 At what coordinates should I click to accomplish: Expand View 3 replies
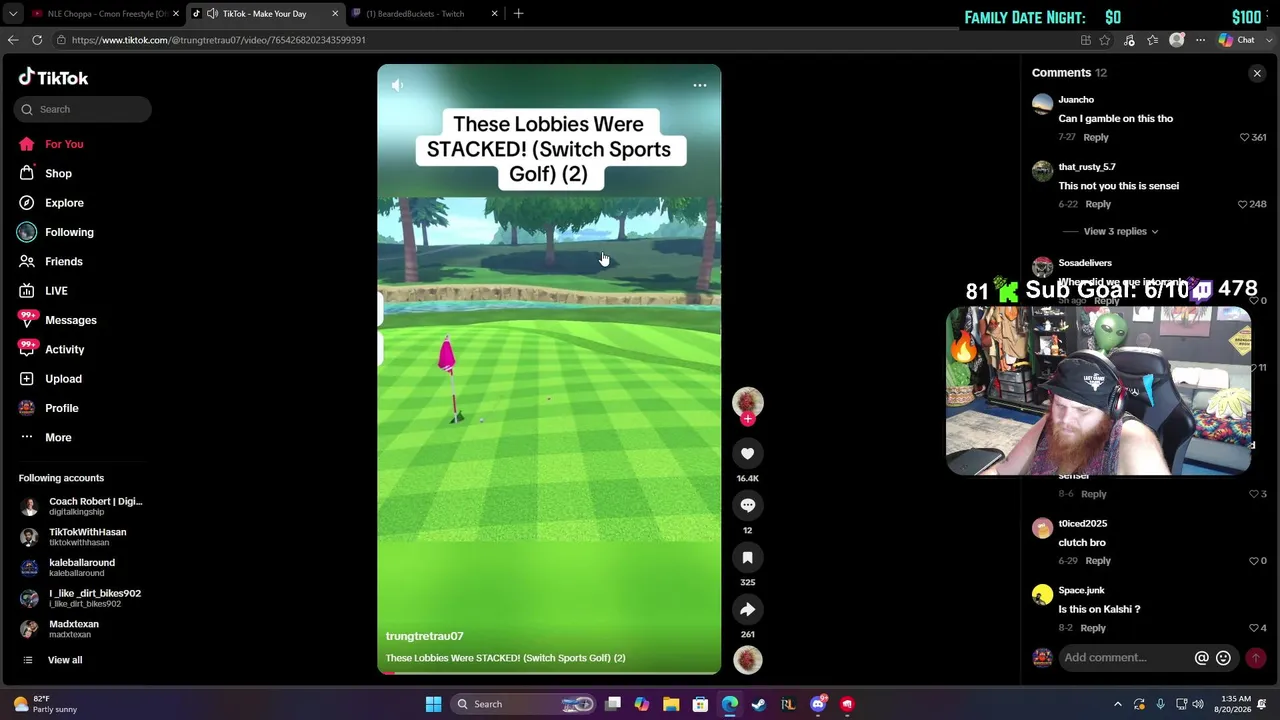[x=1121, y=232]
